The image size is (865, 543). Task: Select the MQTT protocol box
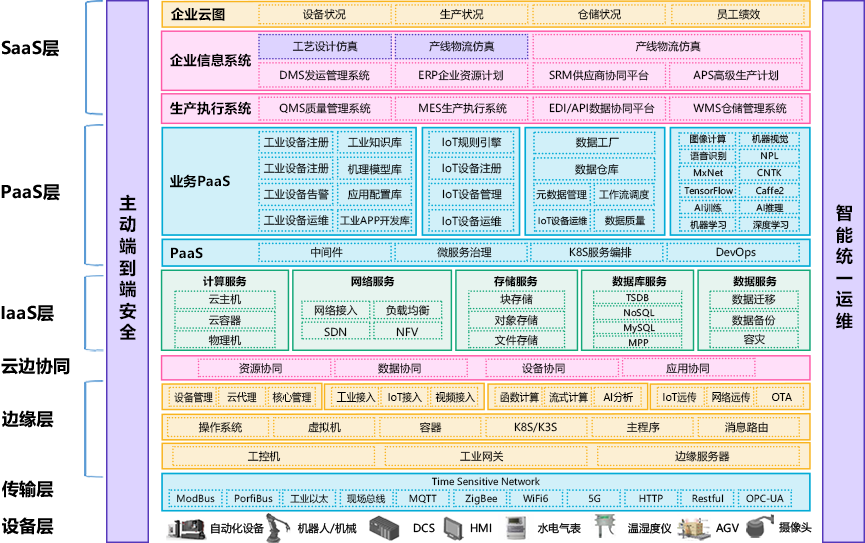coord(422,498)
